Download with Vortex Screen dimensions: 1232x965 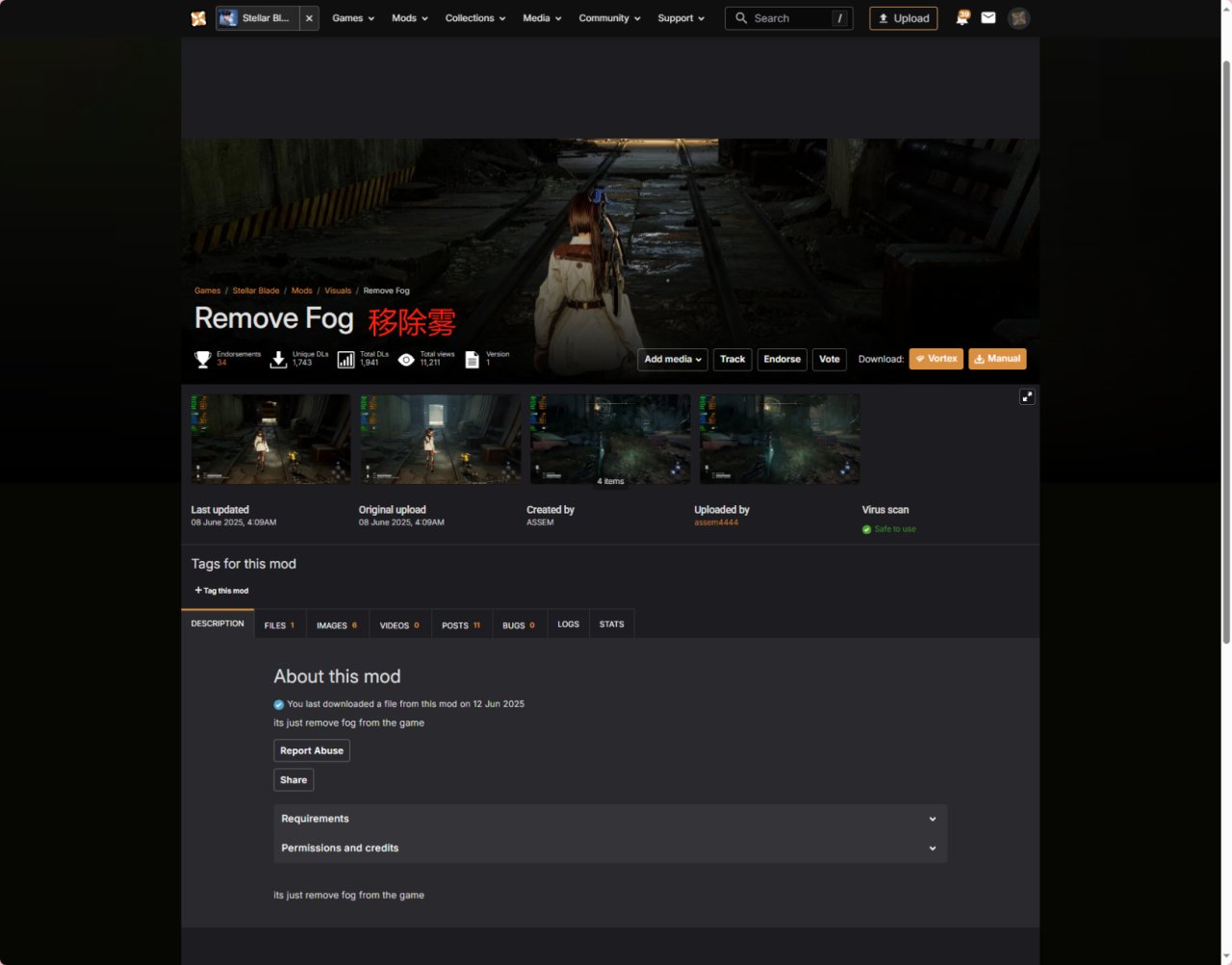(937, 359)
